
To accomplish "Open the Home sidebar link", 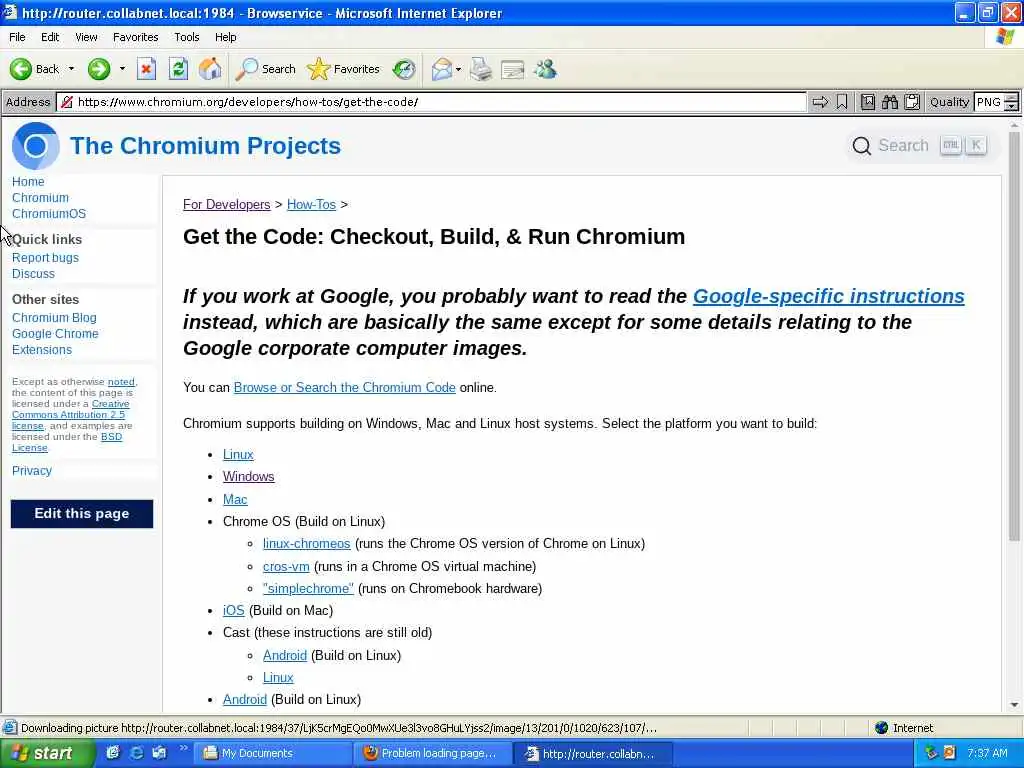I will pos(28,182).
